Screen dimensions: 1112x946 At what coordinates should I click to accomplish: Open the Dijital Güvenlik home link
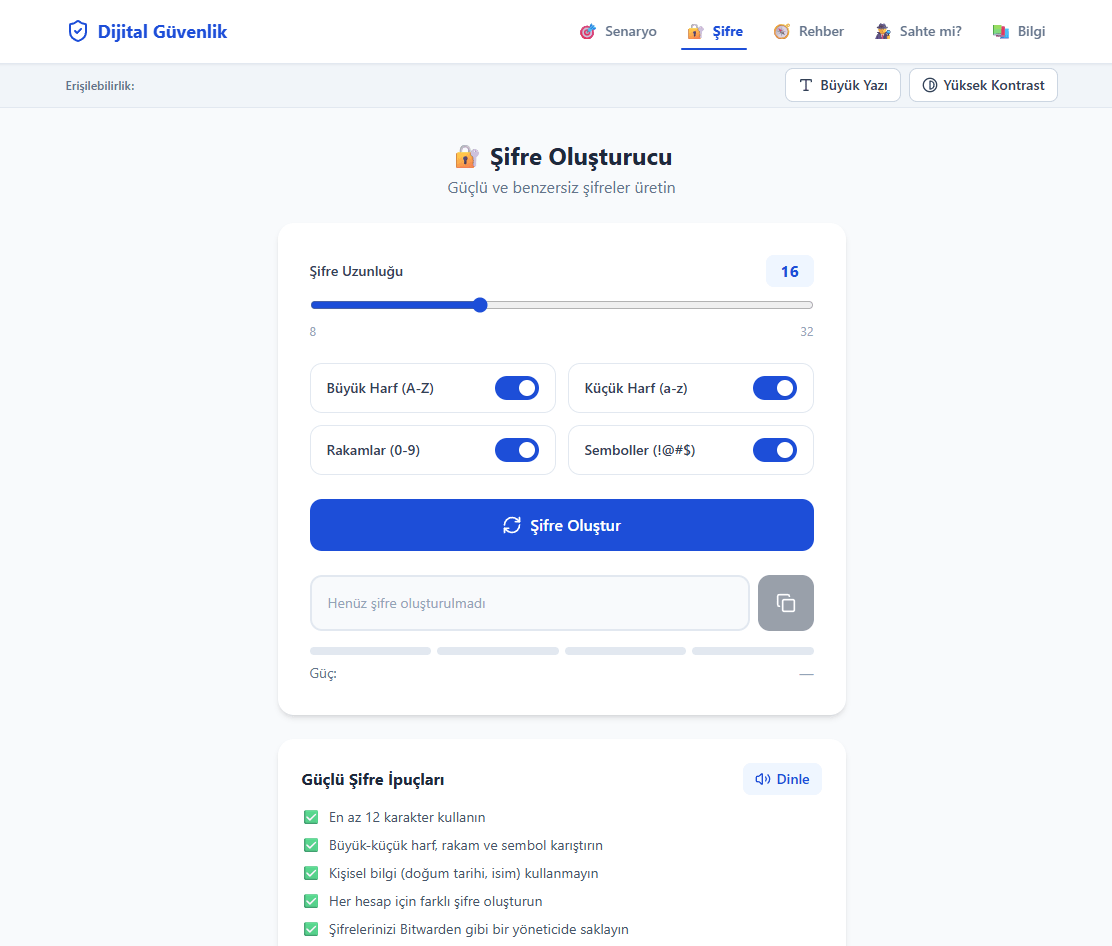pyautogui.click(x=148, y=31)
